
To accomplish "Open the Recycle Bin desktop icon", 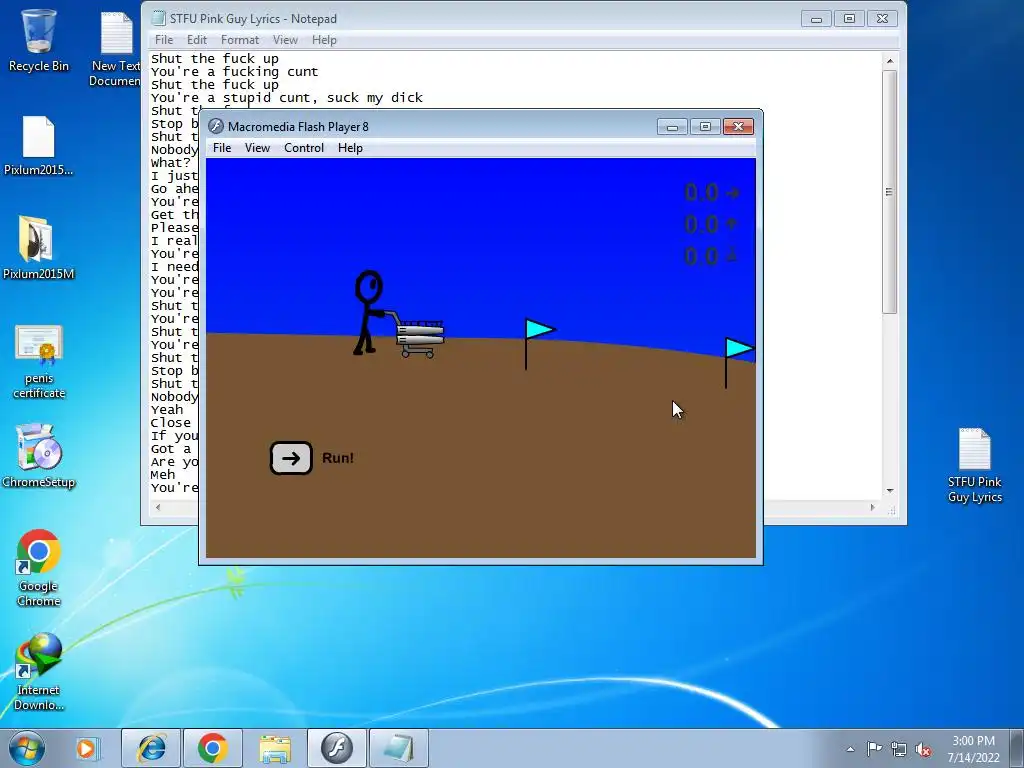I will click(x=39, y=40).
